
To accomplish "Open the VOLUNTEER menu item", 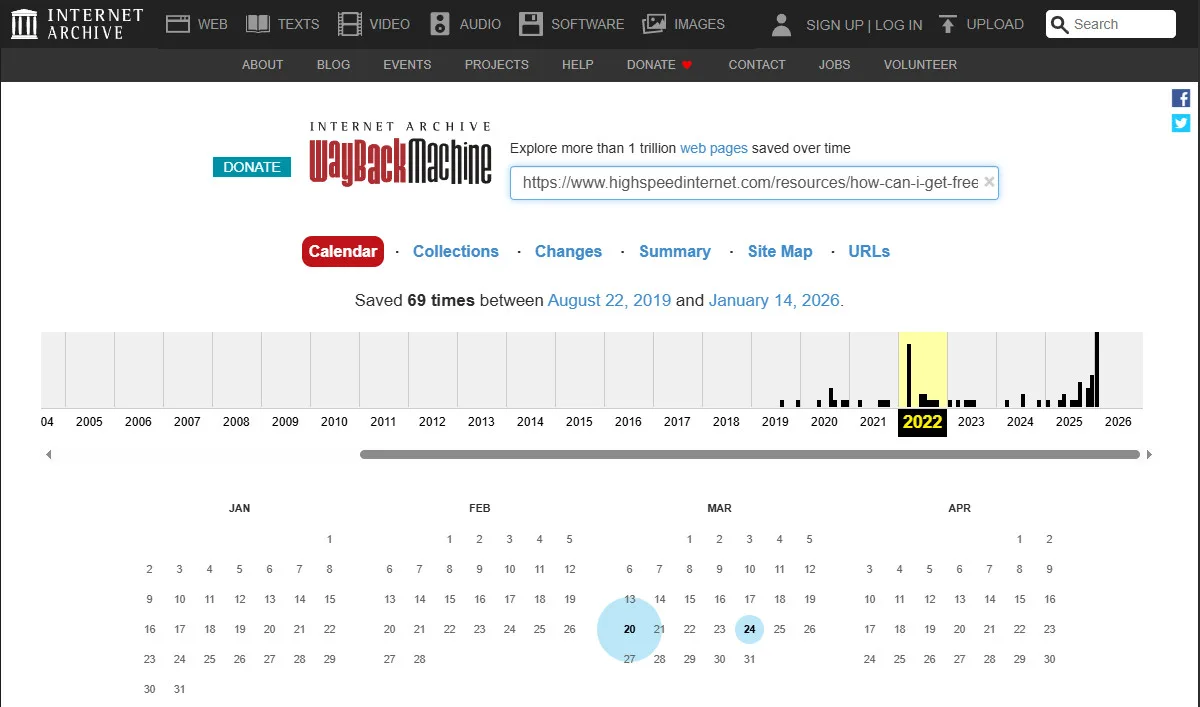I will pyautogui.click(x=919, y=64).
